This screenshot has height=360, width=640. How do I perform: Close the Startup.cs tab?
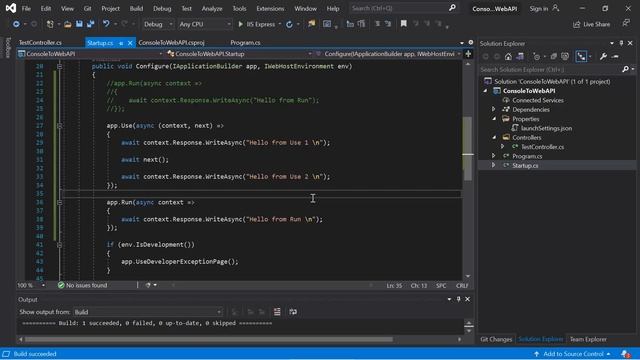pos(130,43)
